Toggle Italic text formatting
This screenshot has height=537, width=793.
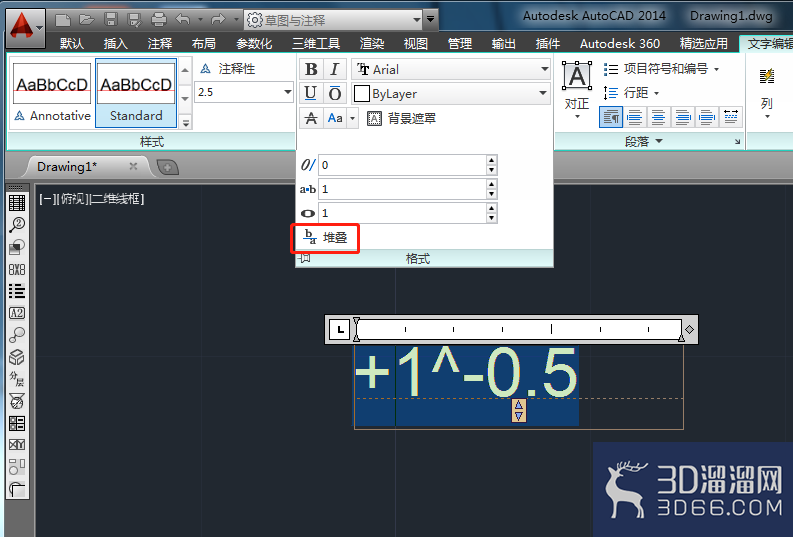click(x=334, y=69)
